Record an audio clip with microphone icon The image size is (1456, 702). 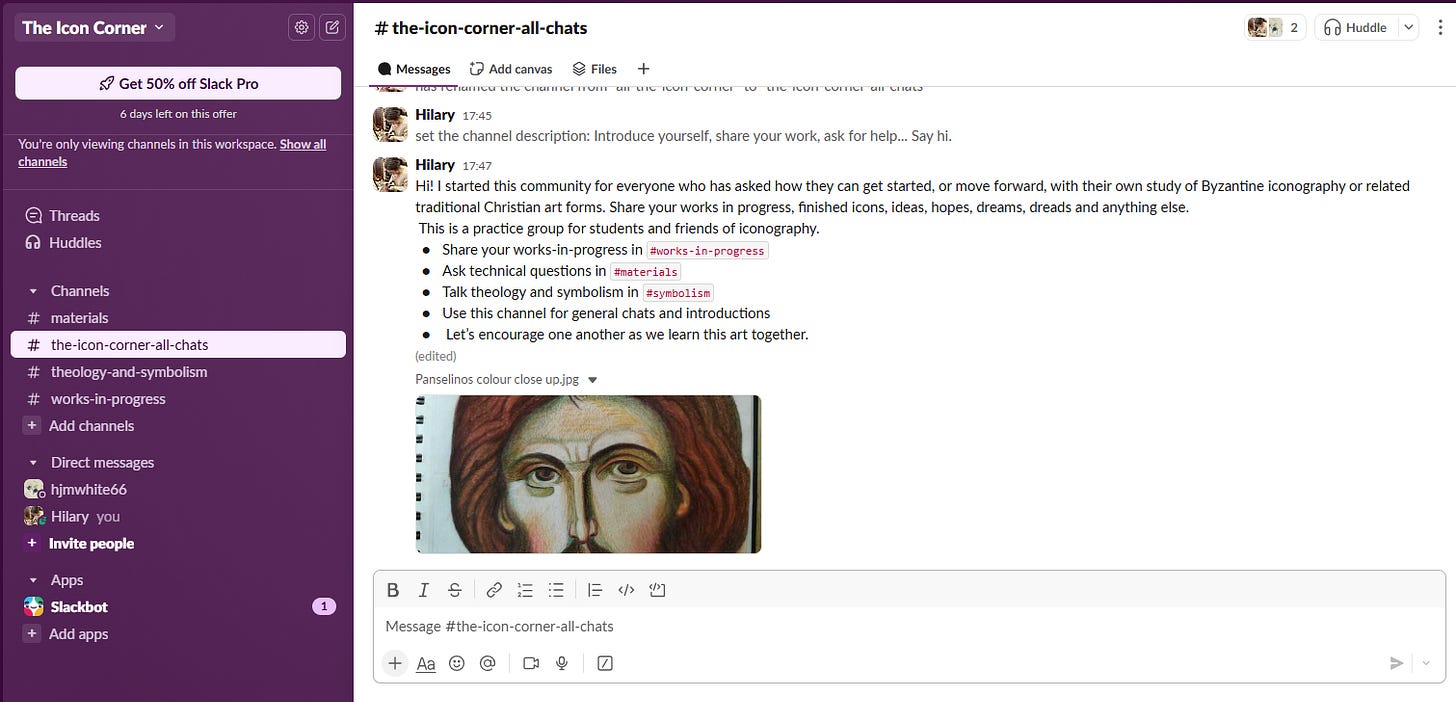[x=562, y=663]
